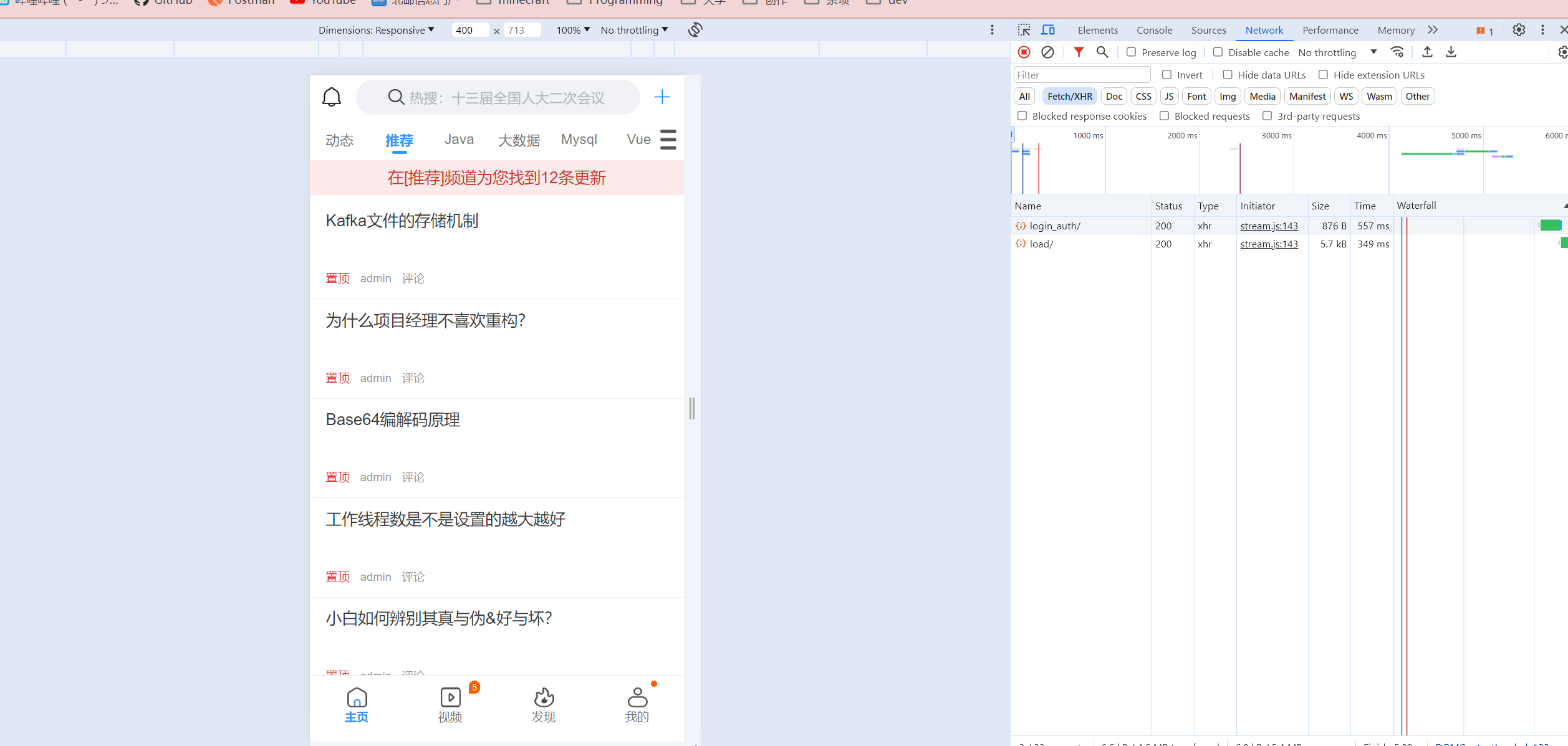Click the inspect element icon
1568x746 pixels.
(x=1024, y=30)
